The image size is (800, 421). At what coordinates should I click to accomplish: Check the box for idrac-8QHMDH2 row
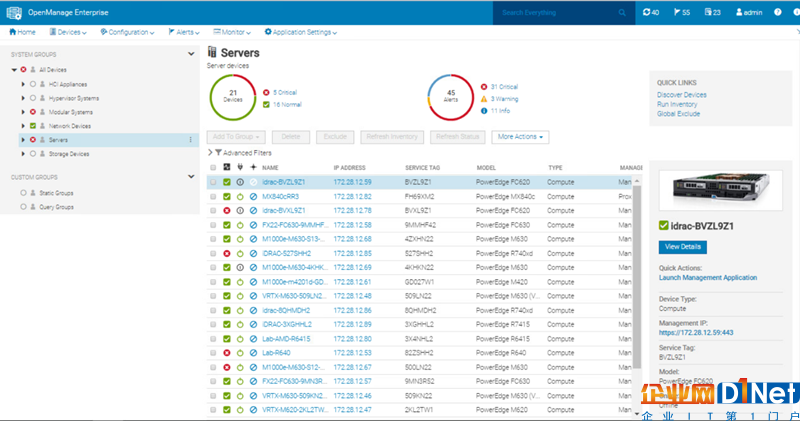pyautogui.click(x=213, y=310)
